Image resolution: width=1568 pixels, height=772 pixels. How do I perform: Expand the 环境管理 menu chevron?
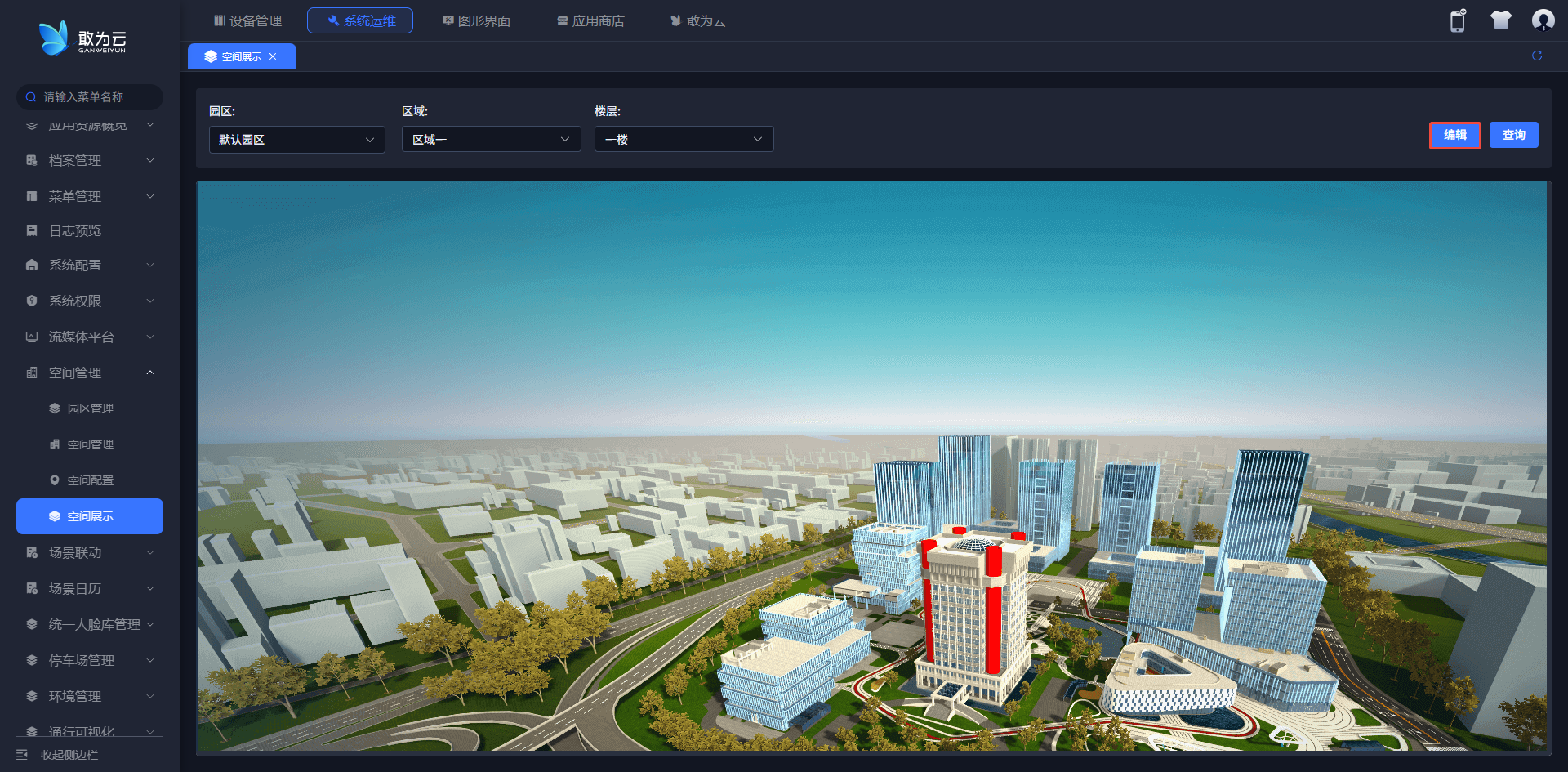150,696
